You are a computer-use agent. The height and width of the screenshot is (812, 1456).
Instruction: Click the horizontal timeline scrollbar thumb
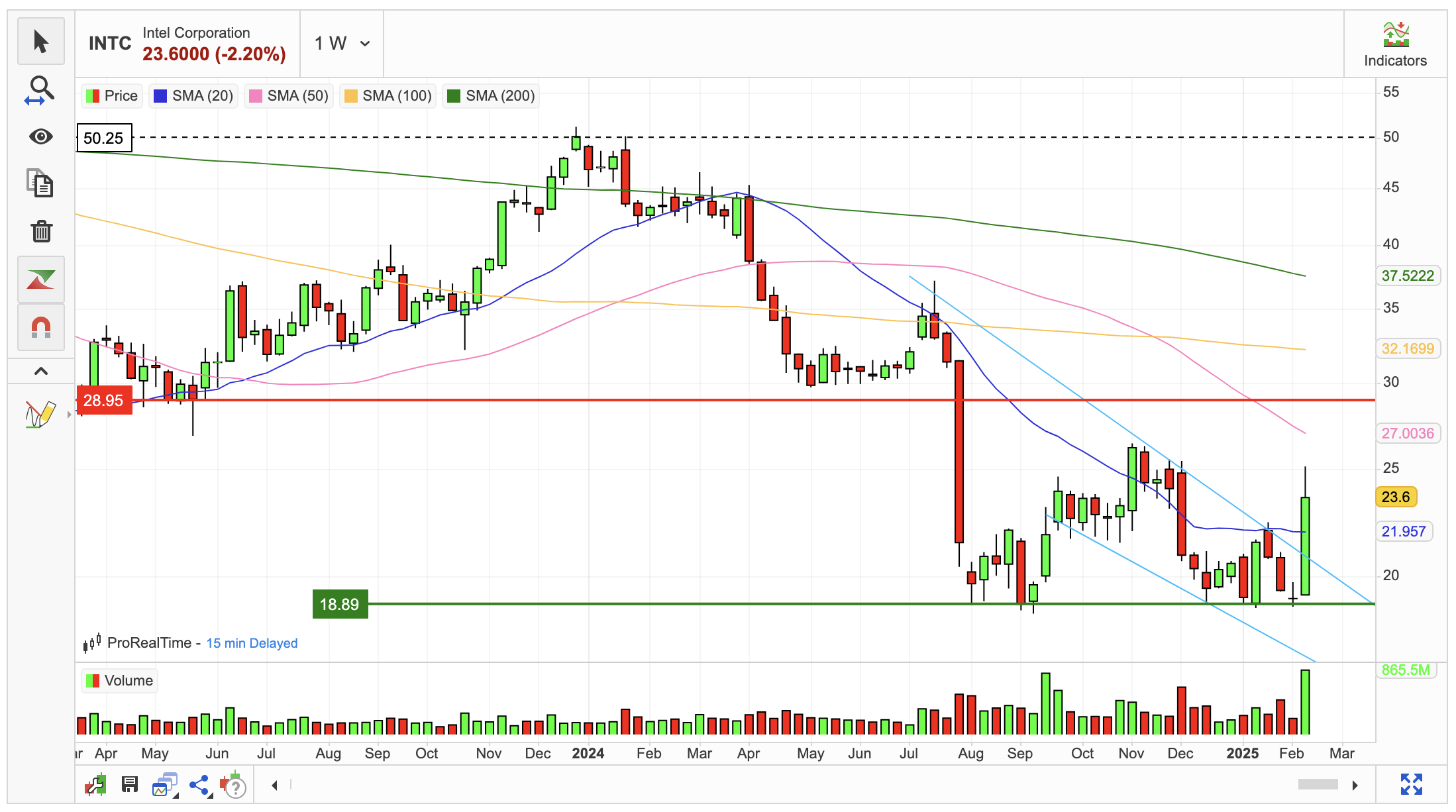point(1318,785)
